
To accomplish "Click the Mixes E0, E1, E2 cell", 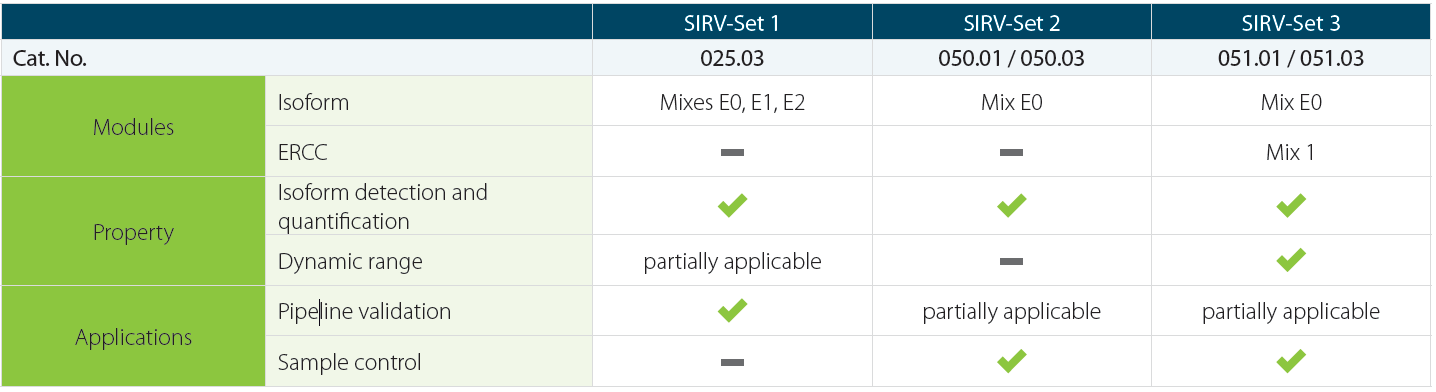I will (x=732, y=102).
